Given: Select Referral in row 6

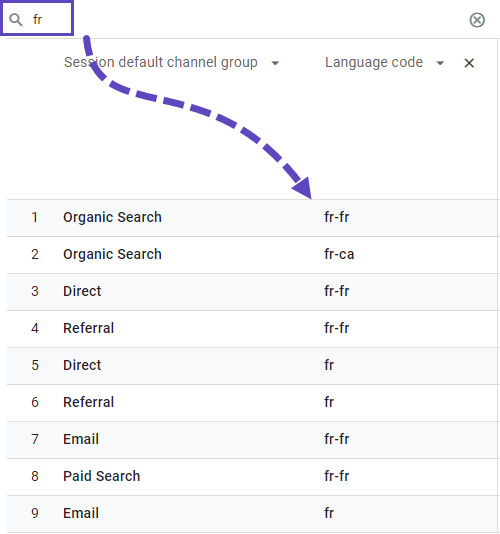Looking at the screenshot, I should (x=89, y=402).
